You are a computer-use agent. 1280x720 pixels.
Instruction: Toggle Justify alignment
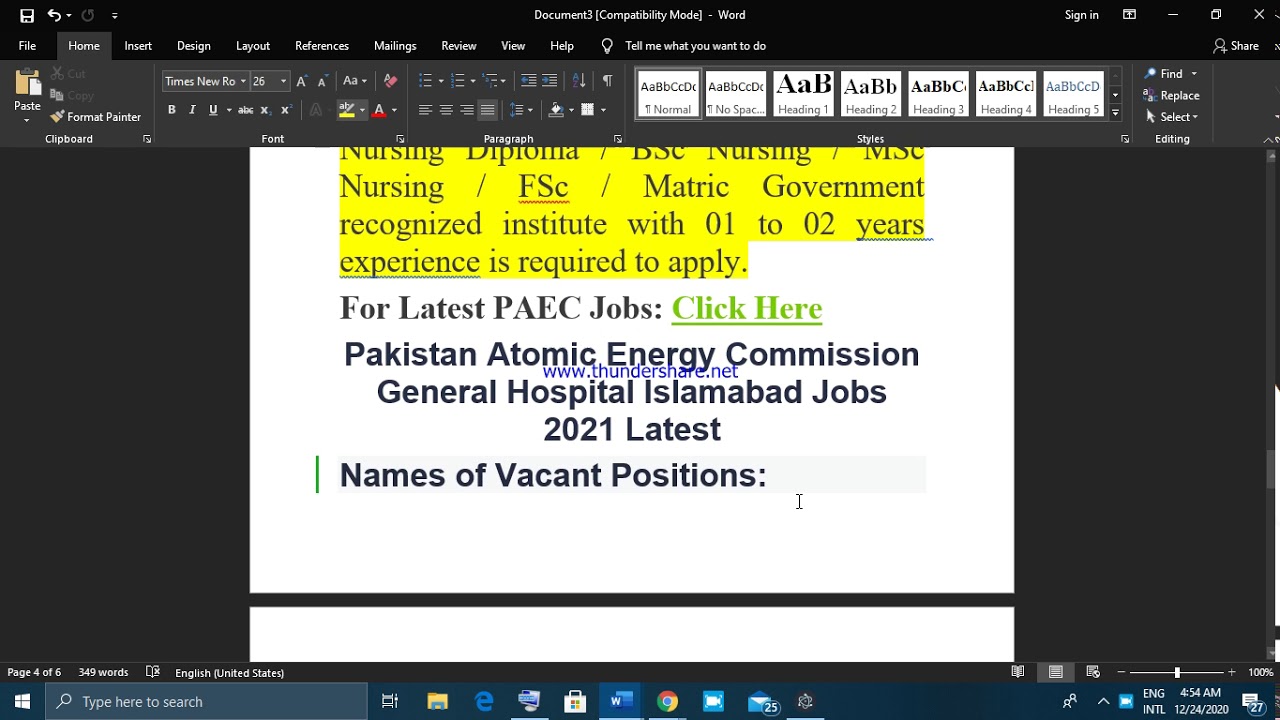tap(487, 110)
